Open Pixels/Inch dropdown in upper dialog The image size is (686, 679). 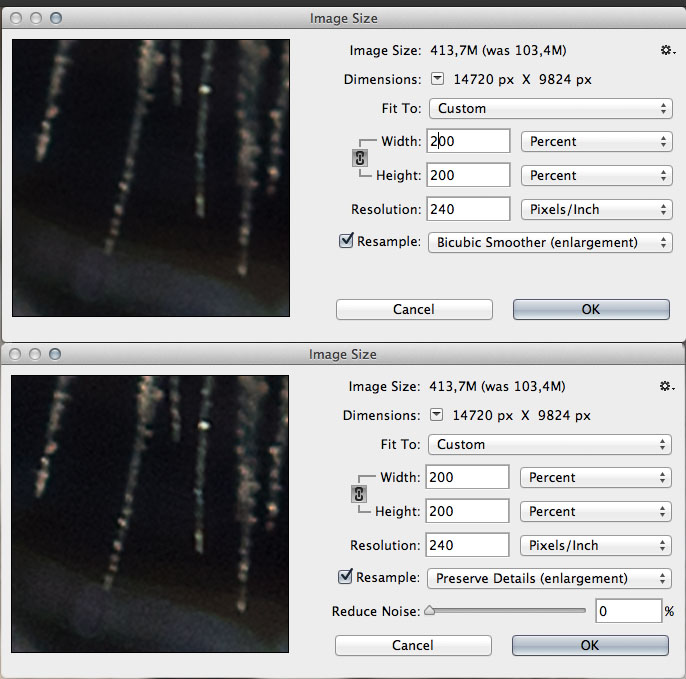597,210
